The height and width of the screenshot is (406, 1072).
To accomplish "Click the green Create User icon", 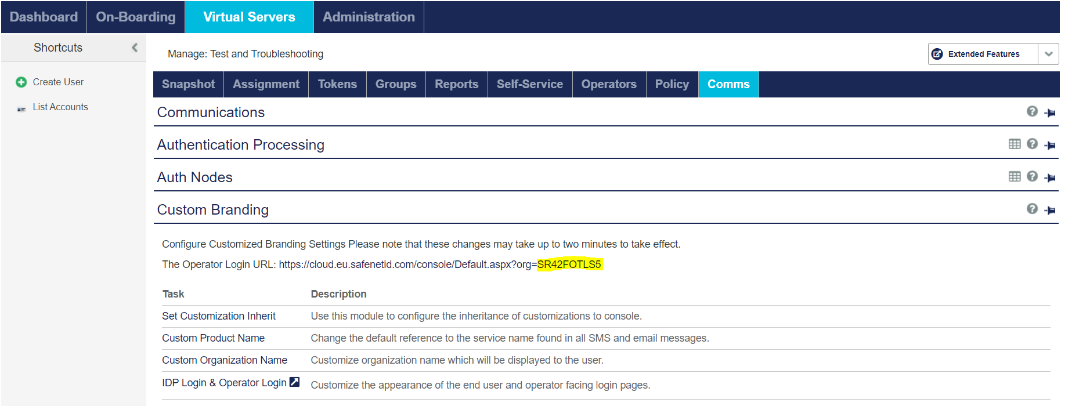I will [x=21, y=82].
